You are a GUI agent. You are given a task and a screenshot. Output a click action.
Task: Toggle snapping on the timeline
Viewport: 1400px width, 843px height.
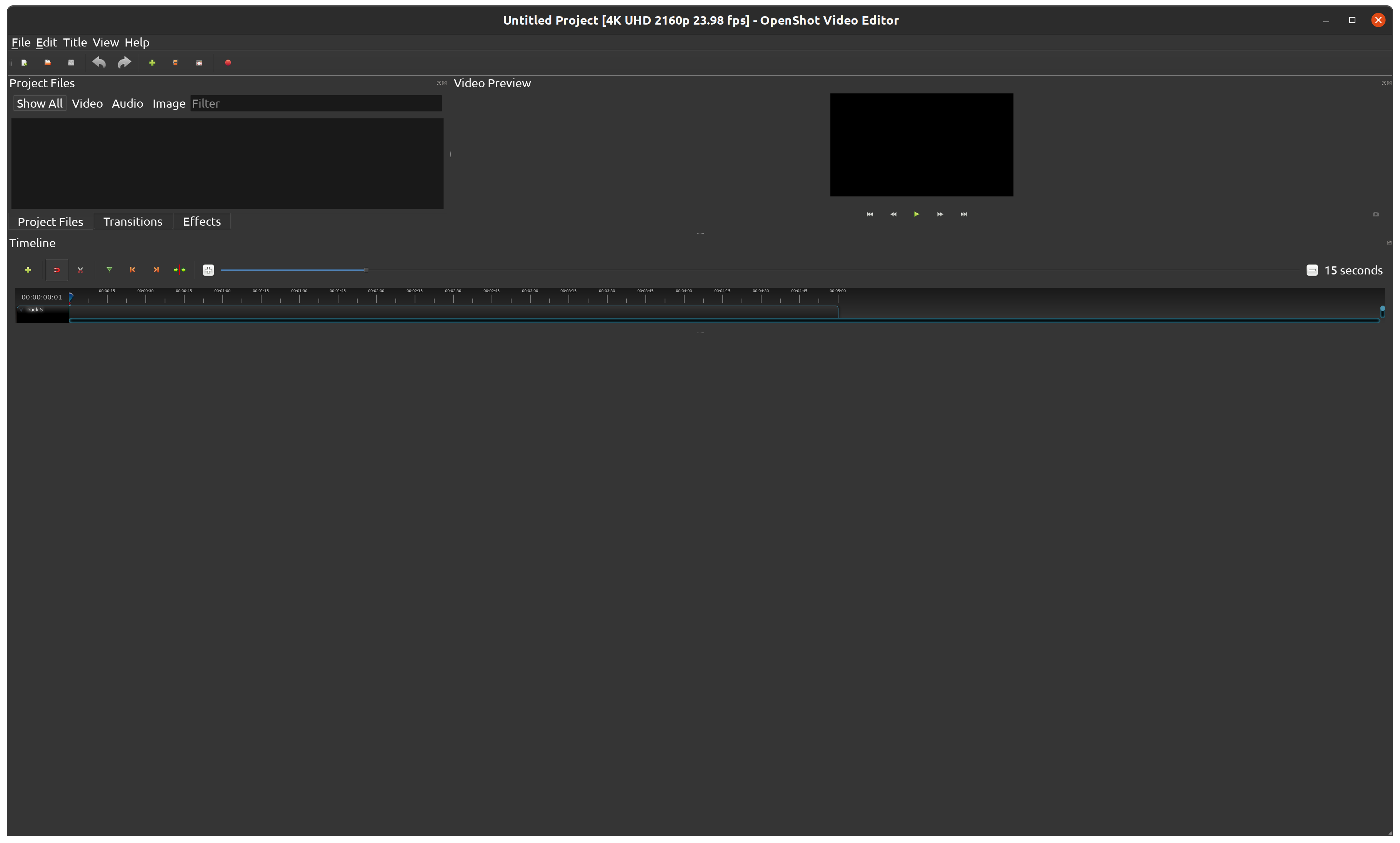point(57,270)
